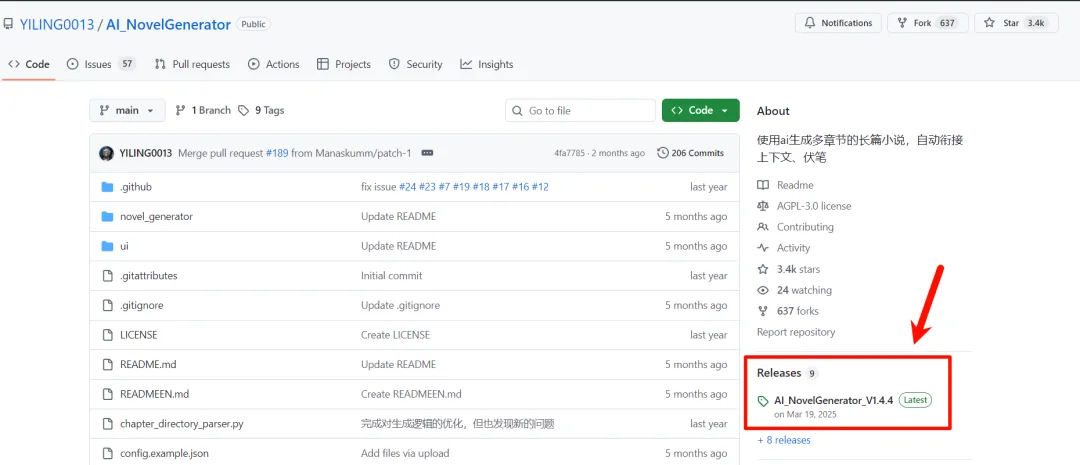The height and width of the screenshot is (465, 1080).
Task: Open the 'Create LICENSE' commit message
Action: point(395,335)
